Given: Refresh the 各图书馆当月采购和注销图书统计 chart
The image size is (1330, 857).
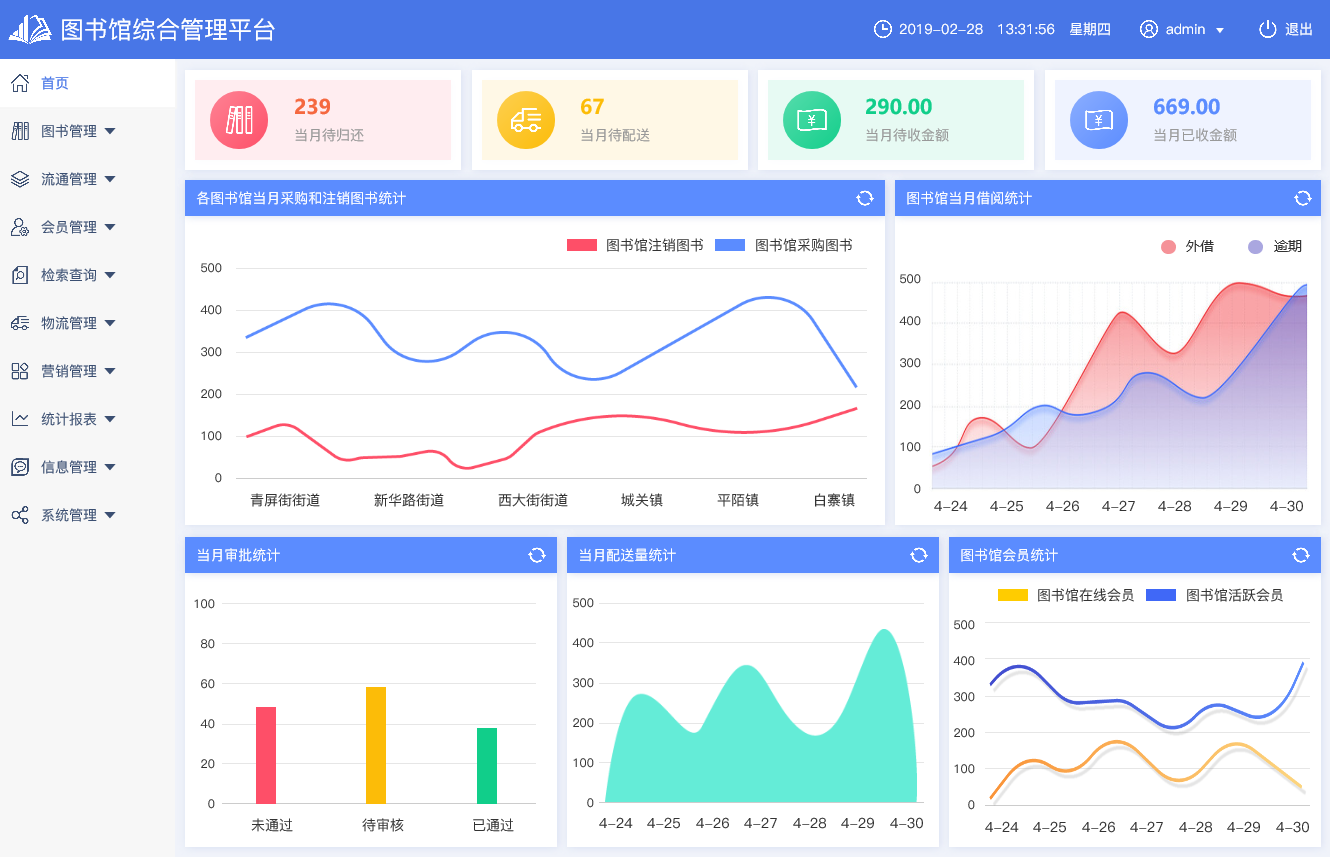Looking at the screenshot, I should [x=865, y=198].
